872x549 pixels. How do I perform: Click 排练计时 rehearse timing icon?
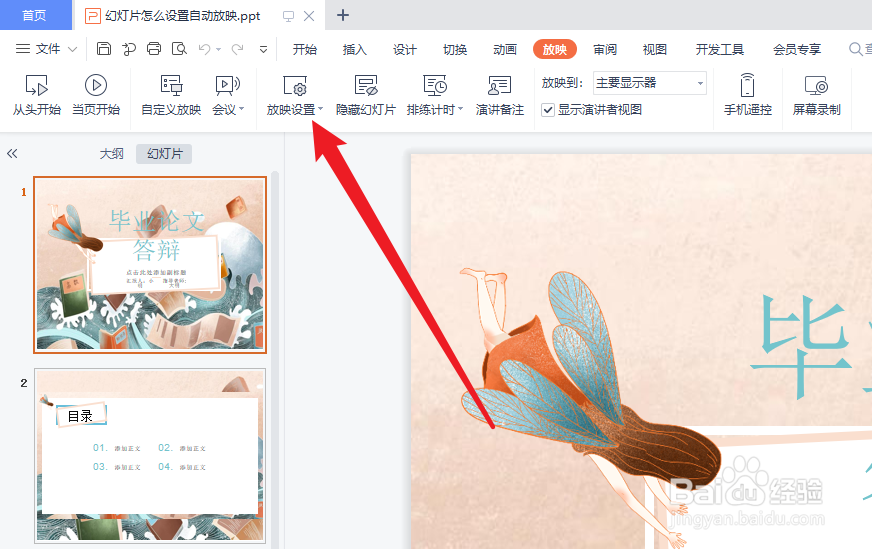pos(435,86)
